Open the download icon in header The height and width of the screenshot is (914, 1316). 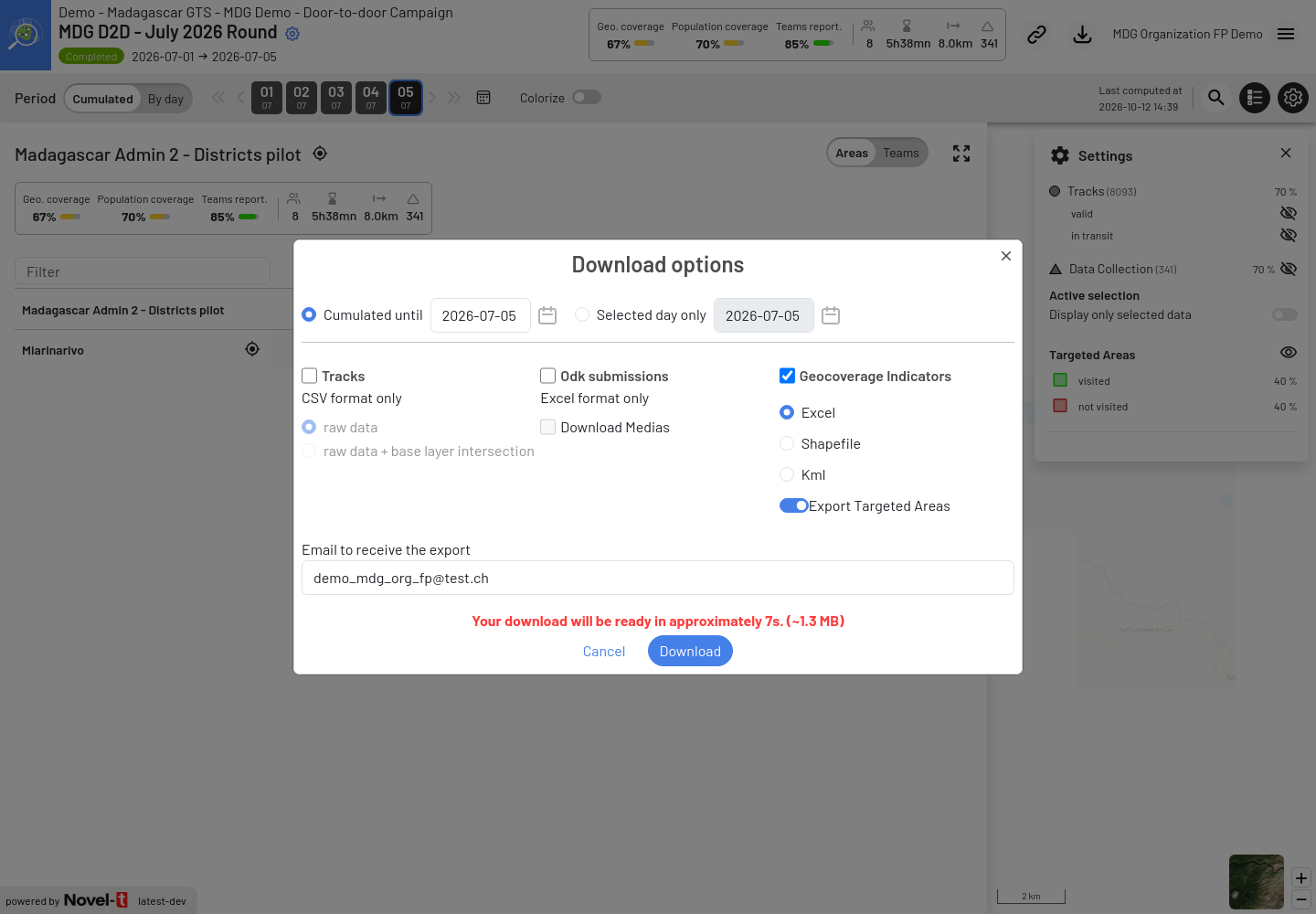coord(1082,35)
